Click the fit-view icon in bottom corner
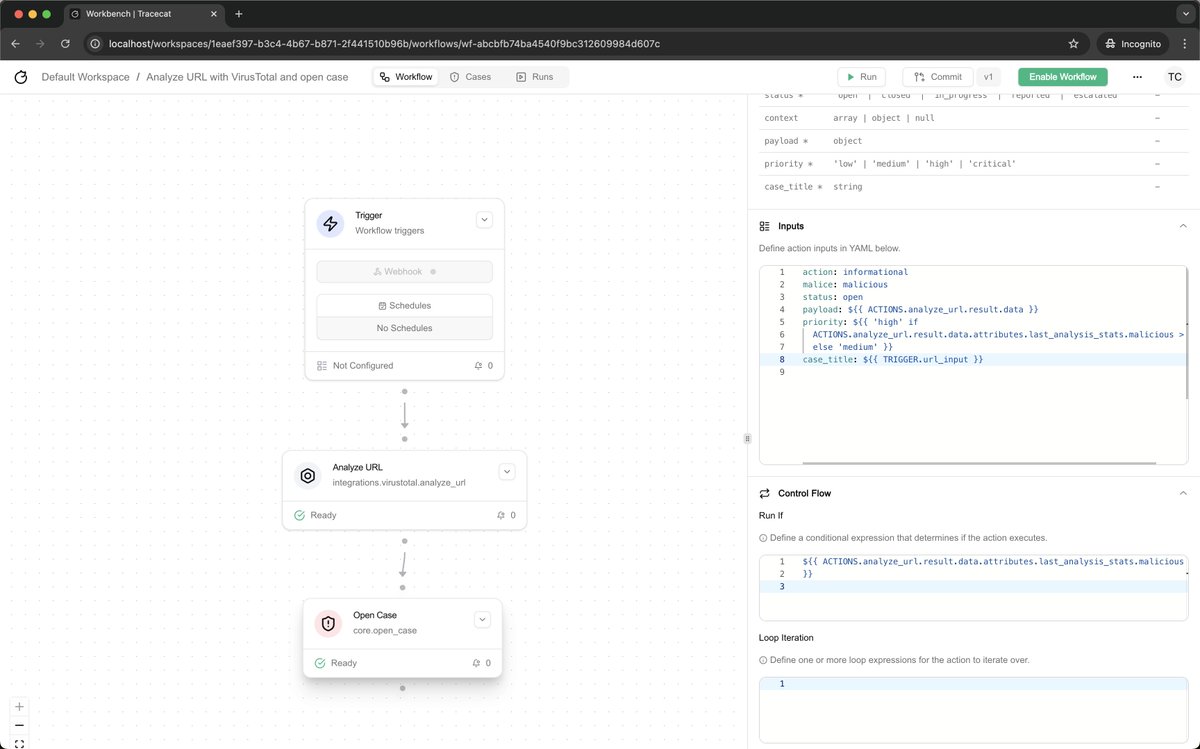The height and width of the screenshot is (749, 1200). pyautogui.click(x=19, y=742)
